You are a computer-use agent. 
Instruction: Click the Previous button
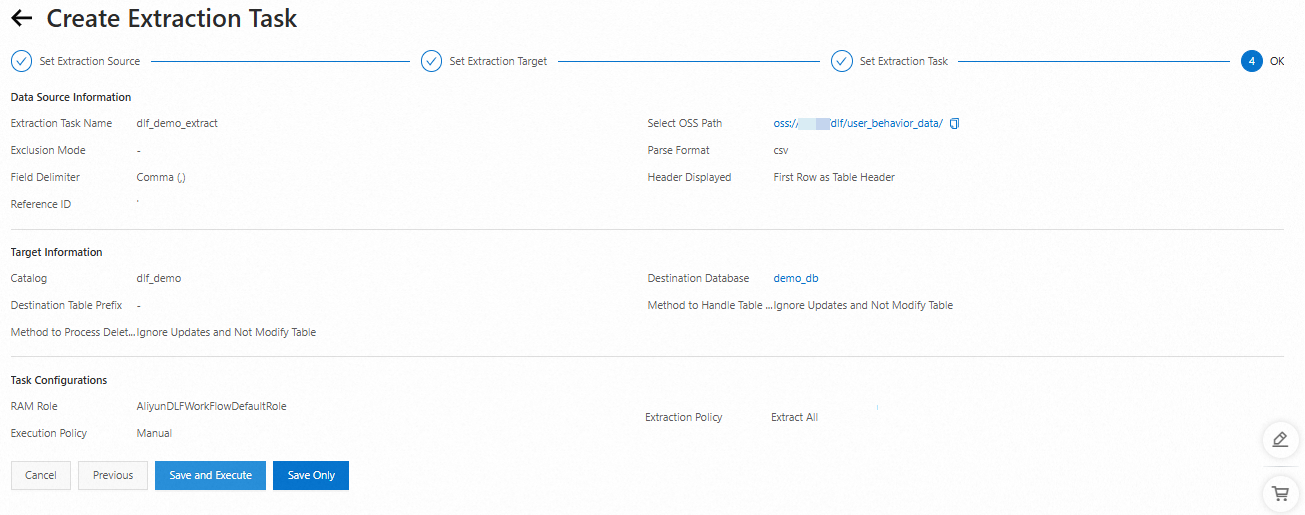coord(113,475)
